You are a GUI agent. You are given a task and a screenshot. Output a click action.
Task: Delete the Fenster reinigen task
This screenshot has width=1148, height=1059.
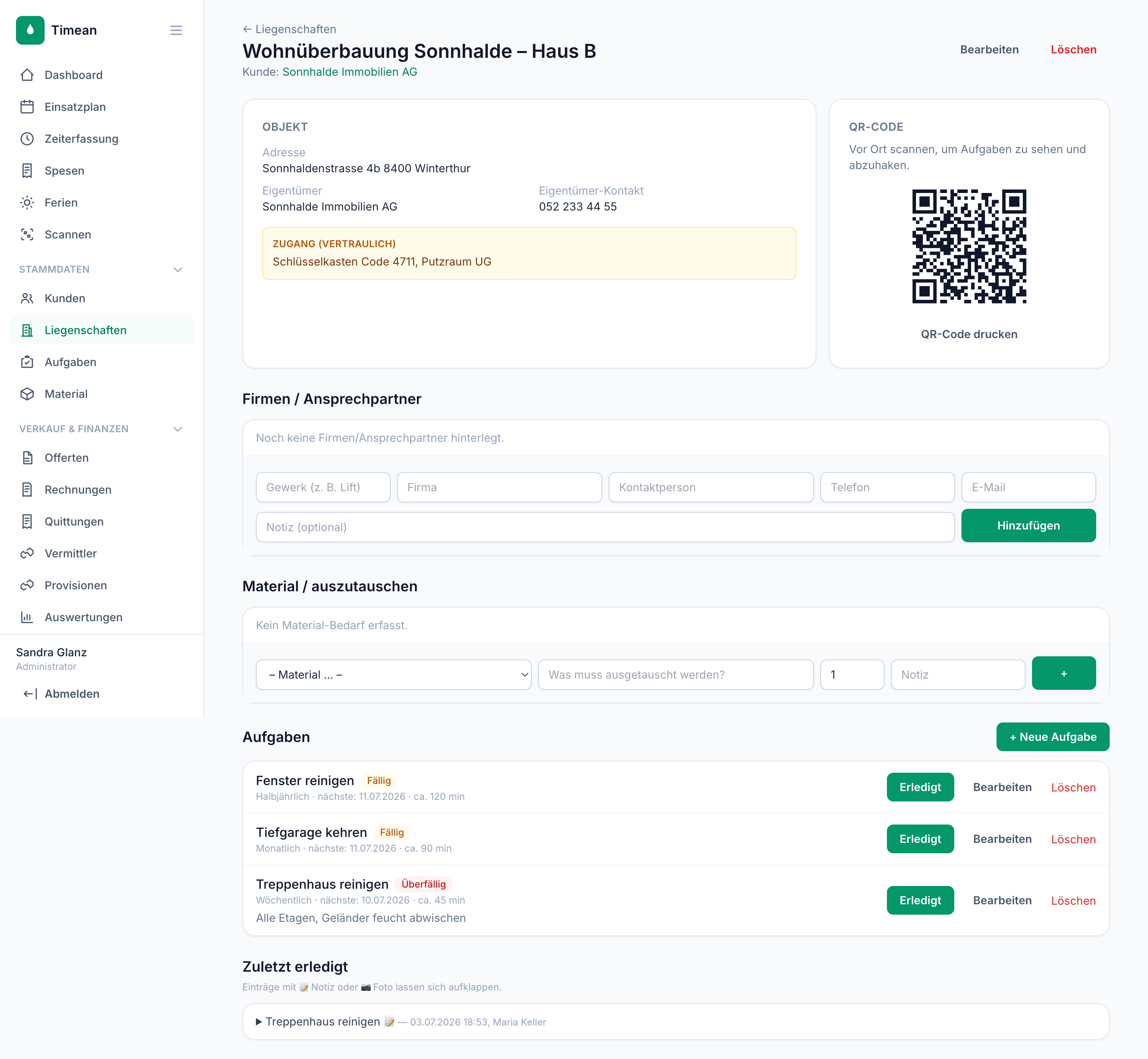(1073, 787)
